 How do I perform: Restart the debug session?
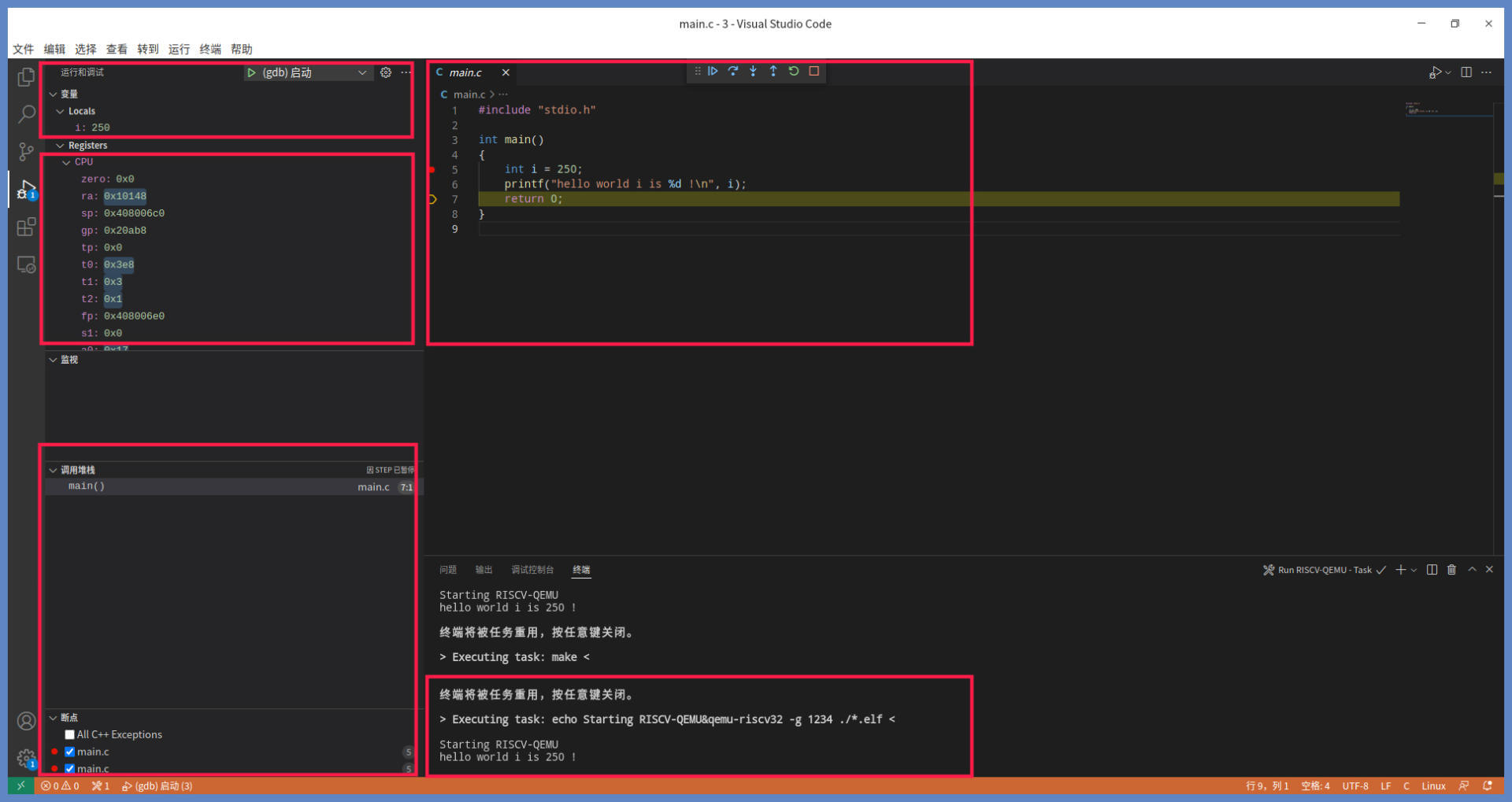coord(794,72)
